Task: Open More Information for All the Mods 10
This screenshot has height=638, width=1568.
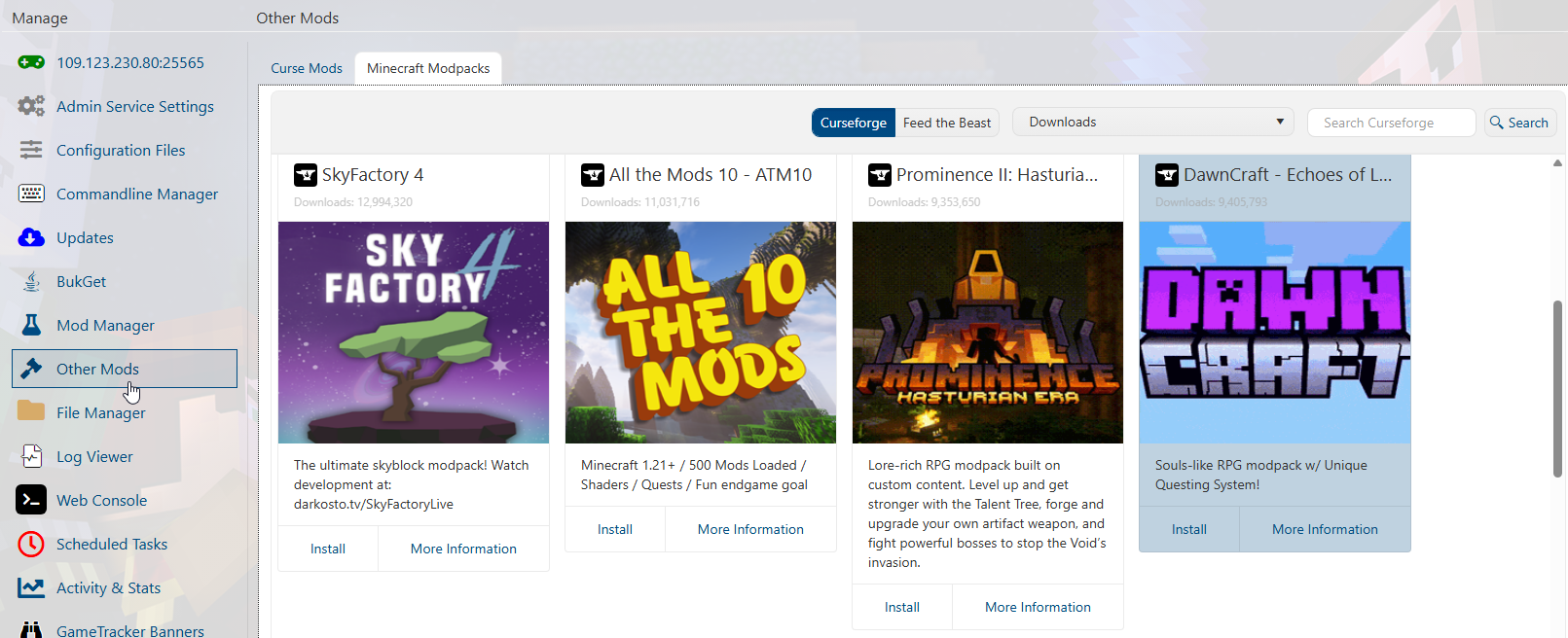Action: point(750,529)
